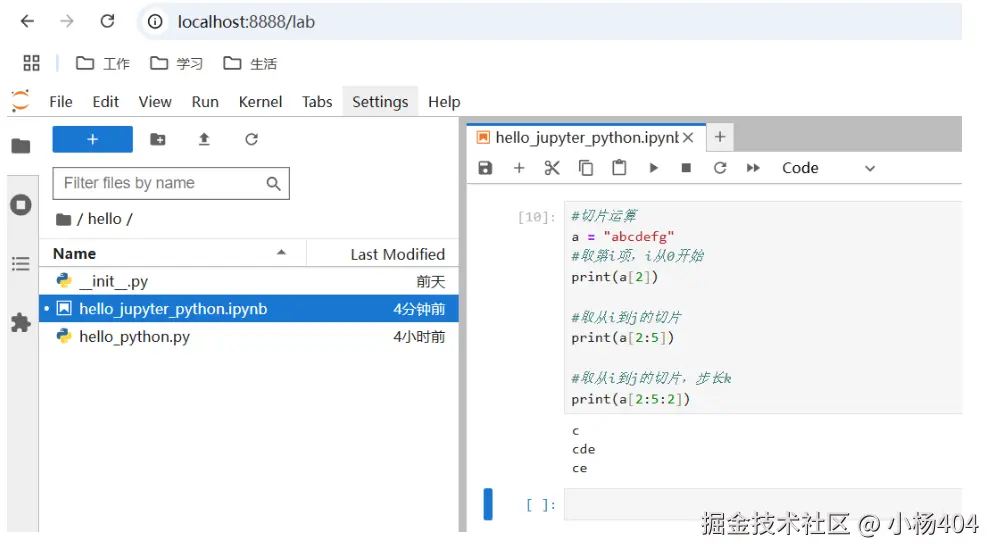996x555 pixels.
Task: Restart the kernel
Action: tap(720, 168)
